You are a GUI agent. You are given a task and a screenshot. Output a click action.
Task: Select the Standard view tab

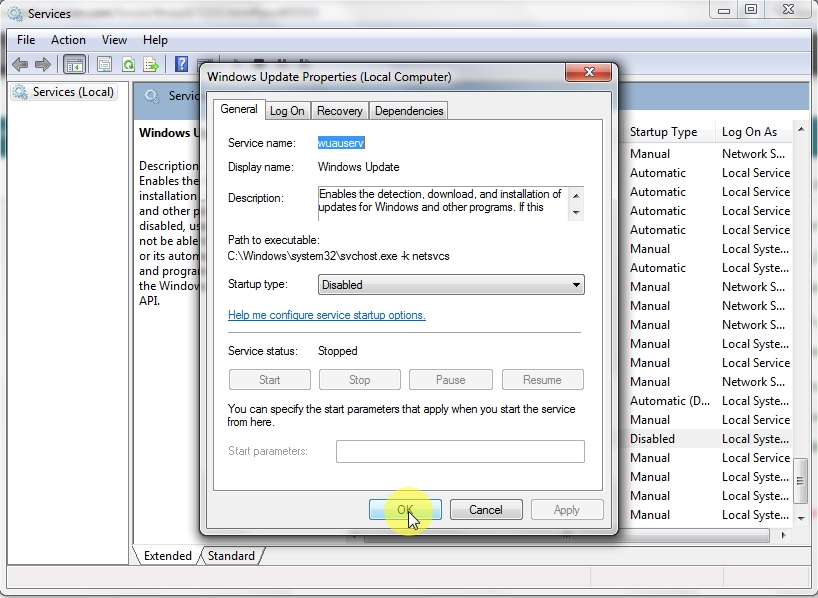click(x=231, y=556)
